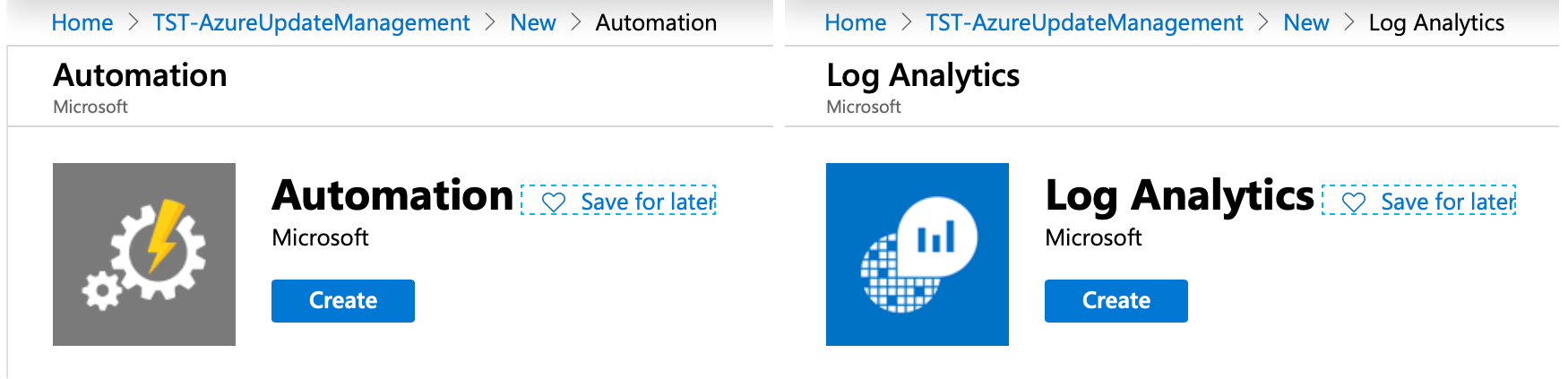The height and width of the screenshot is (379, 1568).
Task: Select Automation breadcrumb current page label
Action: [656, 22]
